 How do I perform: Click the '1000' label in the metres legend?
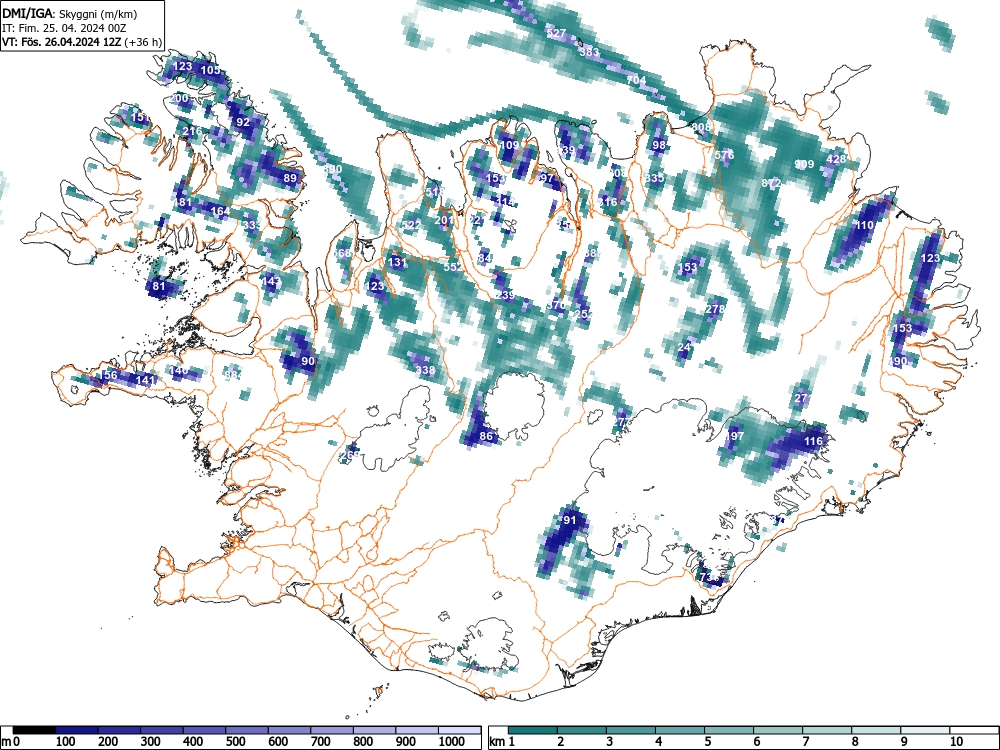tap(452, 742)
